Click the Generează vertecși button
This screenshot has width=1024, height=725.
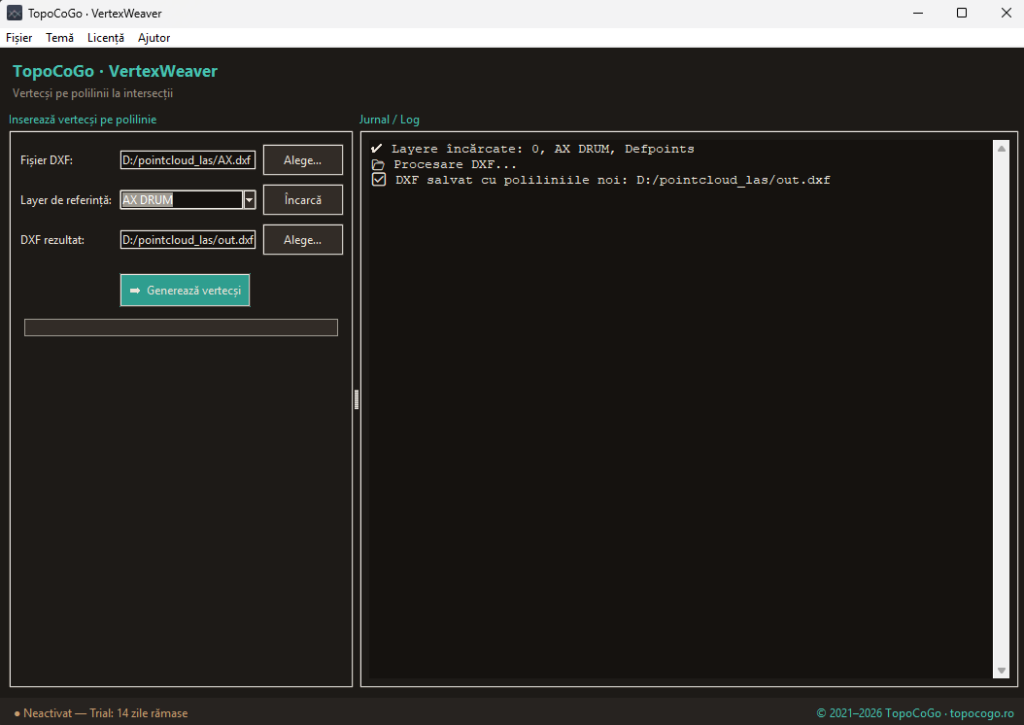185,290
